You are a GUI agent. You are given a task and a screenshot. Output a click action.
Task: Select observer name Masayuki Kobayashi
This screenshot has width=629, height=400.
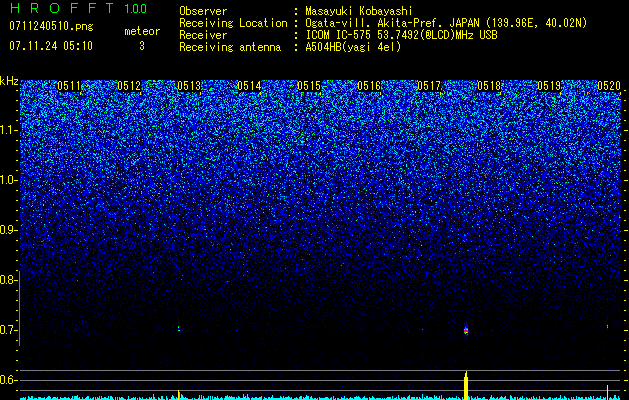(359, 11)
